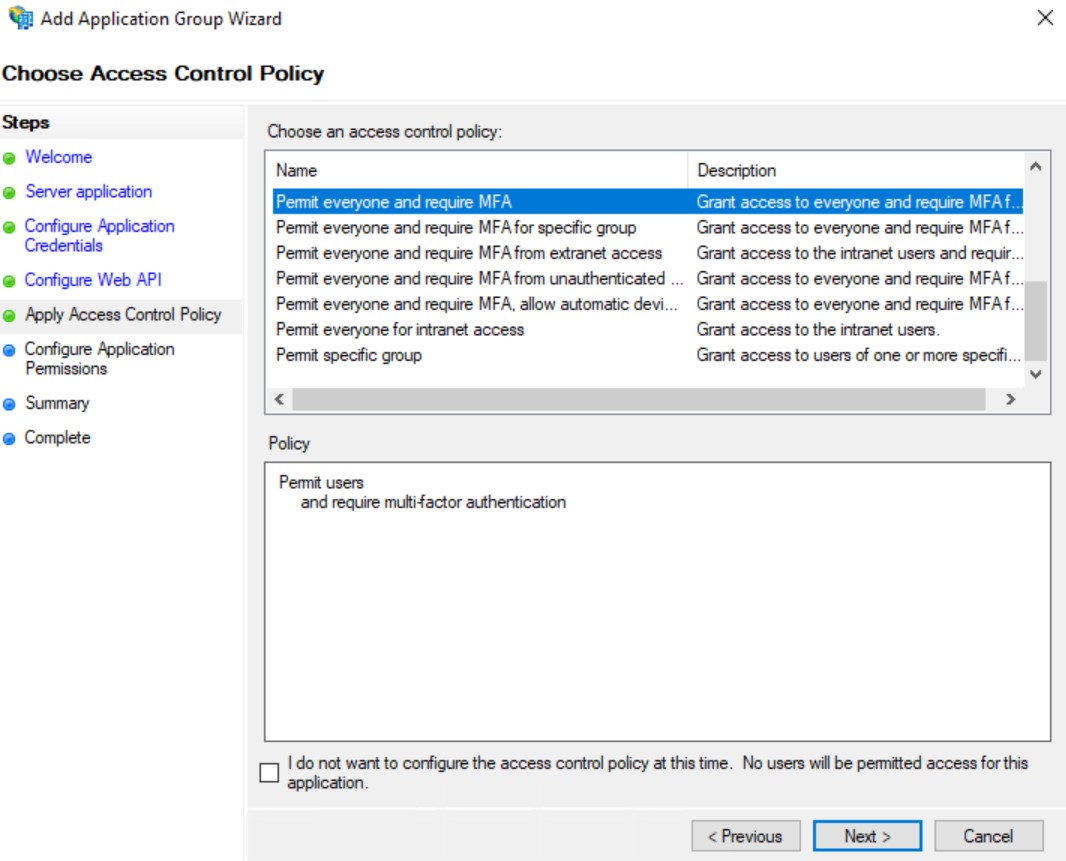Click green bullet beside Configure Application Credentials

click(x=9, y=227)
